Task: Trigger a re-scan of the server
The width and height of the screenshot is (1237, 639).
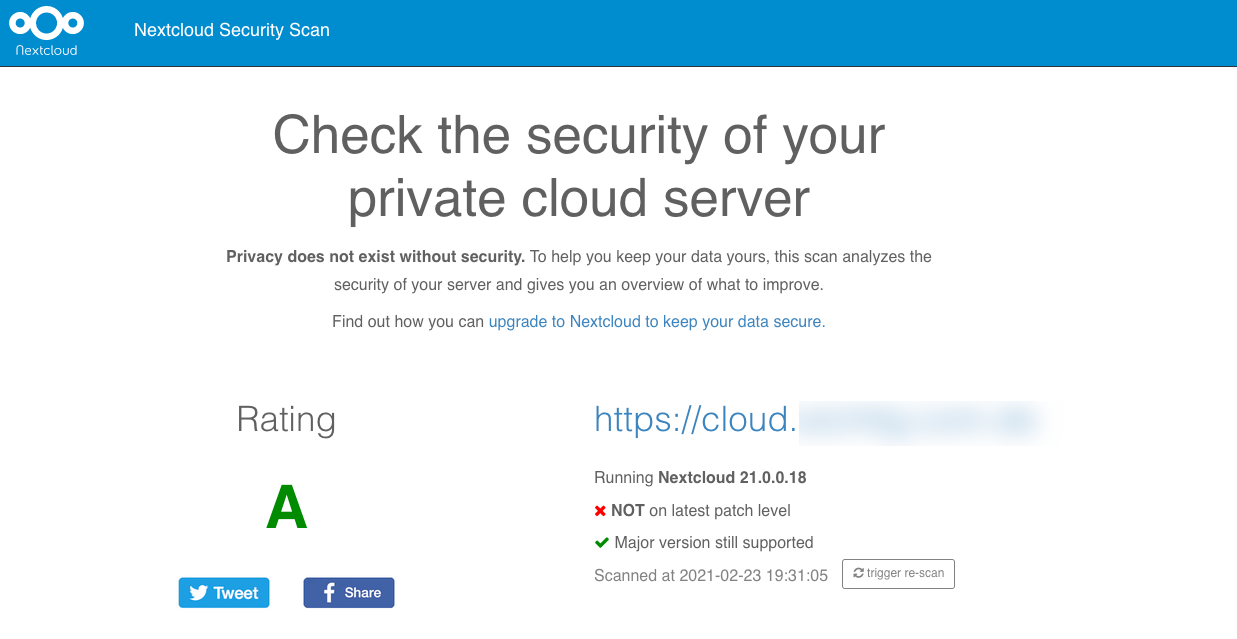Action: [x=898, y=574]
